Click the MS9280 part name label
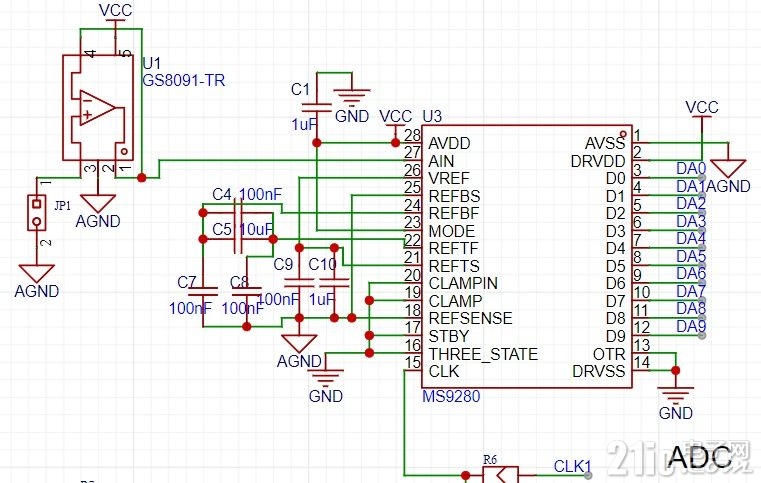This screenshot has width=761, height=483. pyautogui.click(x=451, y=396)
